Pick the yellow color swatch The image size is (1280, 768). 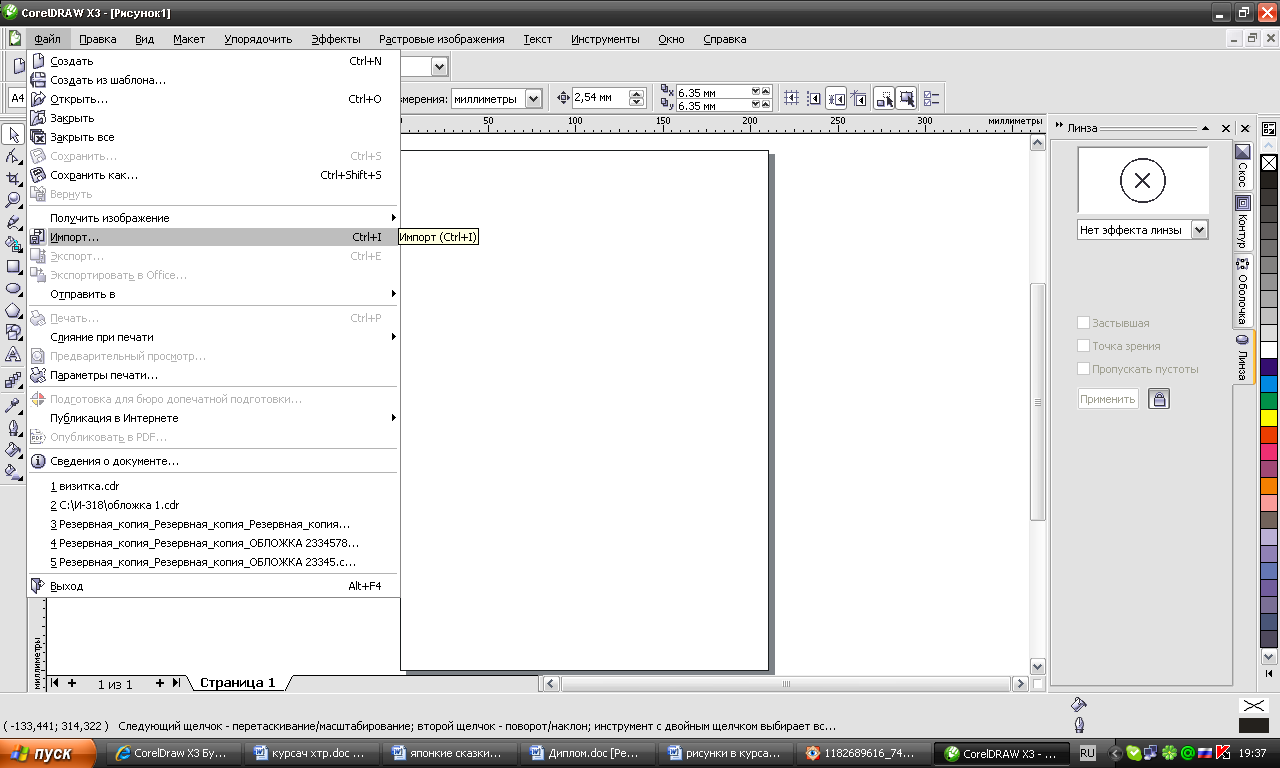(x=1269, y=418)
